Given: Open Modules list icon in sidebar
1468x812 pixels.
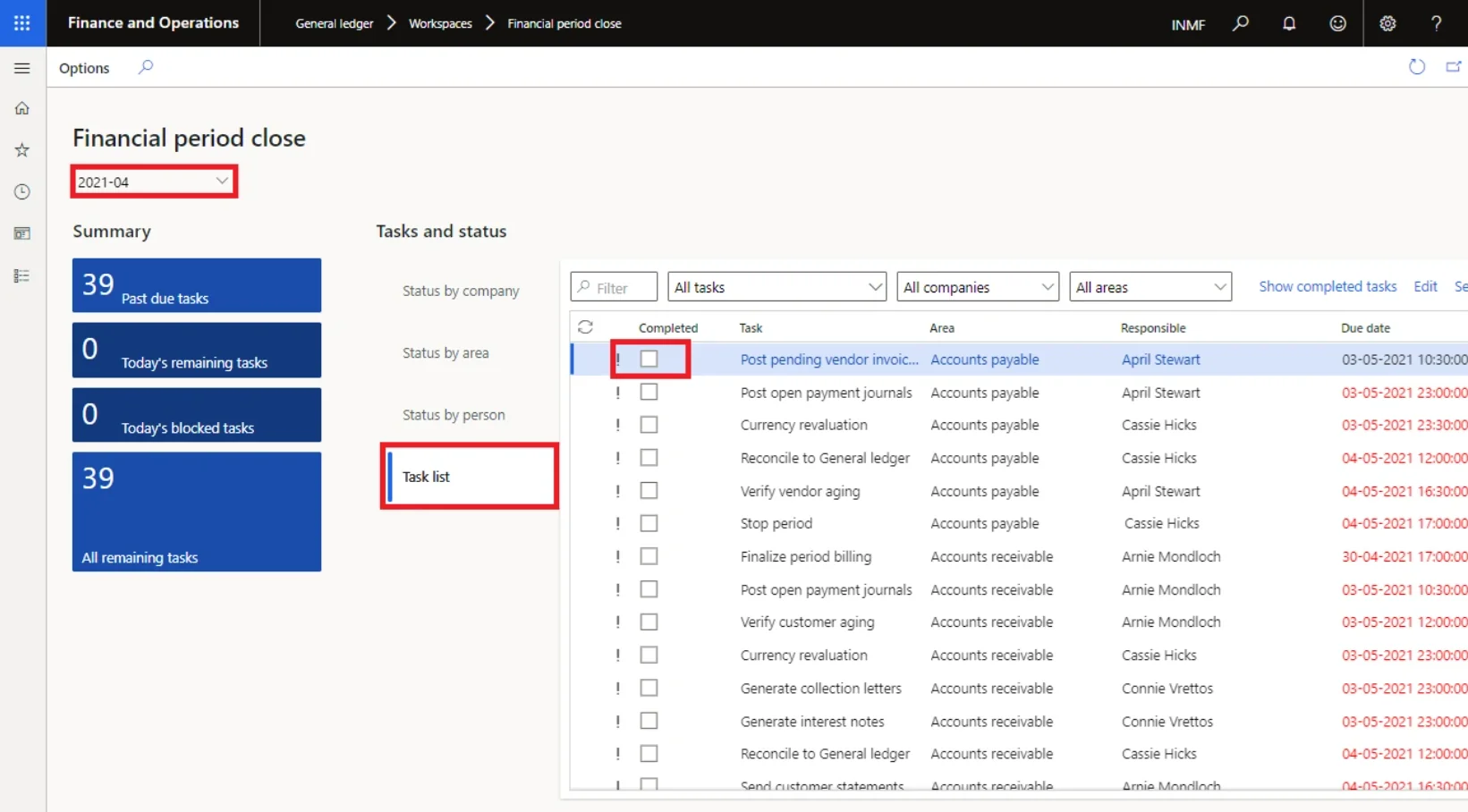Looking at the screenshot, I should pyautogui.click(x=22, y=276).
